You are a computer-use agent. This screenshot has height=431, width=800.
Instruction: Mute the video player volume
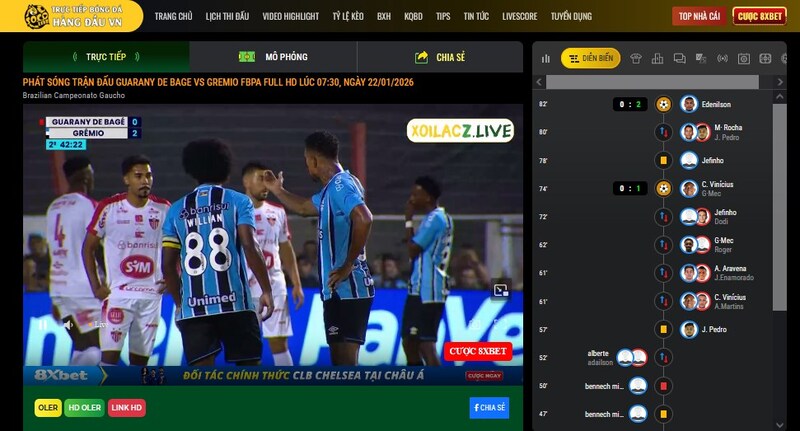68,325
